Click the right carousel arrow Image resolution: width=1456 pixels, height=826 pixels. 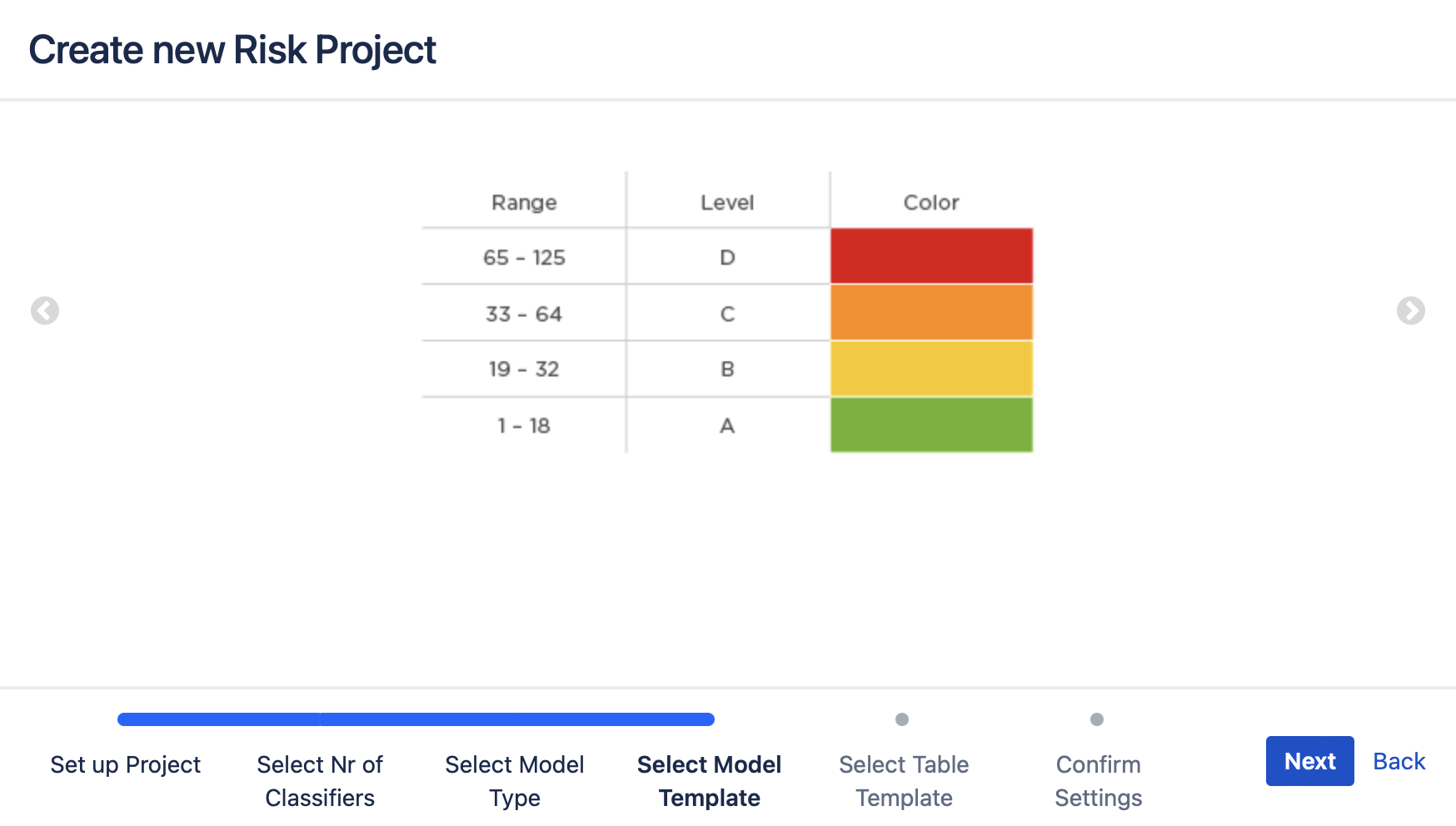point(1411,311)
